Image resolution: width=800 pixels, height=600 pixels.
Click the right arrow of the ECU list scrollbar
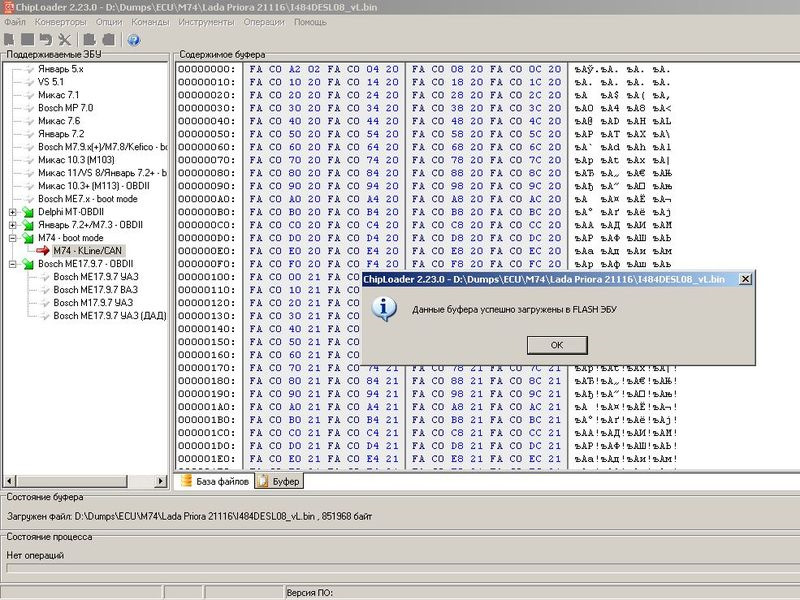point(161,481)
